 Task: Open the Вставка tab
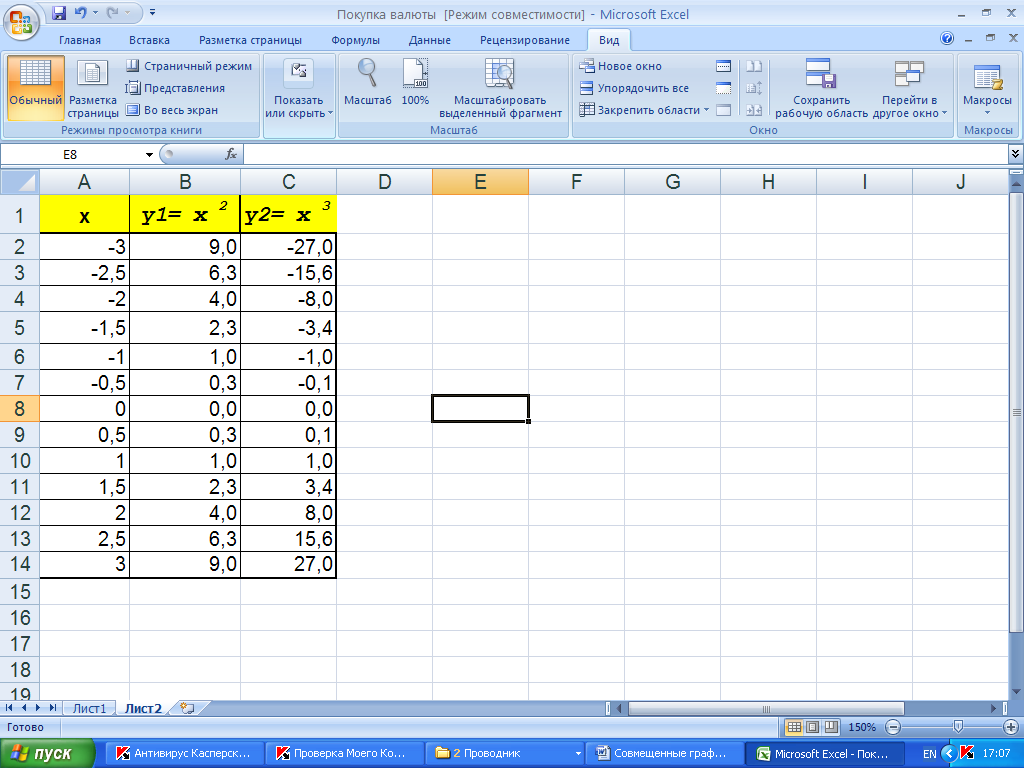pos(149,40)
